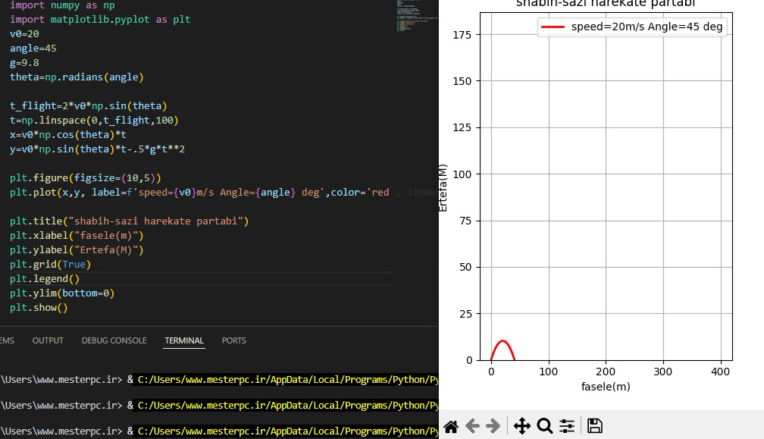Click the 'x=v0*np.cos(theta)*t' line

pyautogui.click(x=68, y=134)
